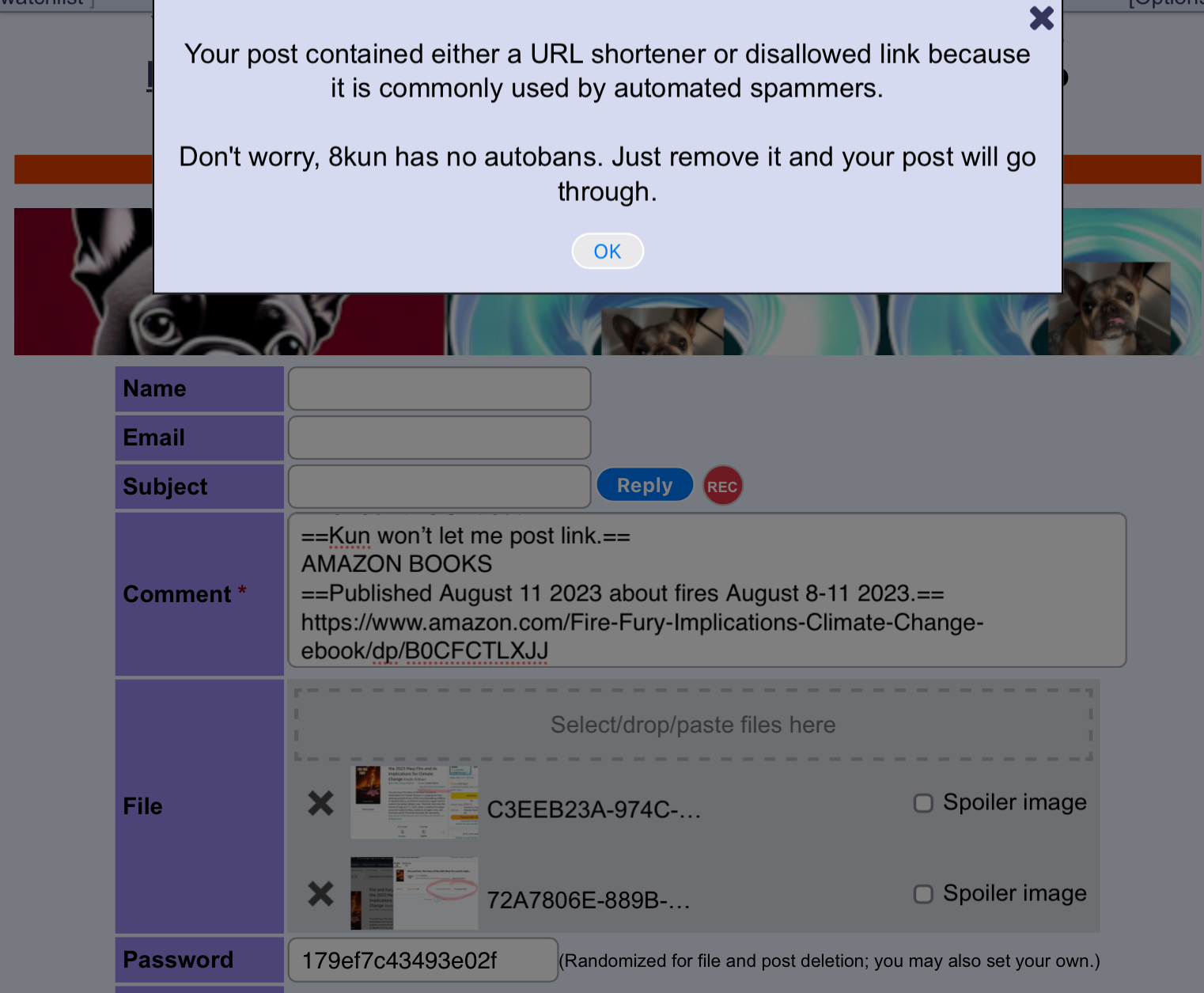Focus the Subject input field
This screenshot has height=993, width=1204.
point(439,487)
